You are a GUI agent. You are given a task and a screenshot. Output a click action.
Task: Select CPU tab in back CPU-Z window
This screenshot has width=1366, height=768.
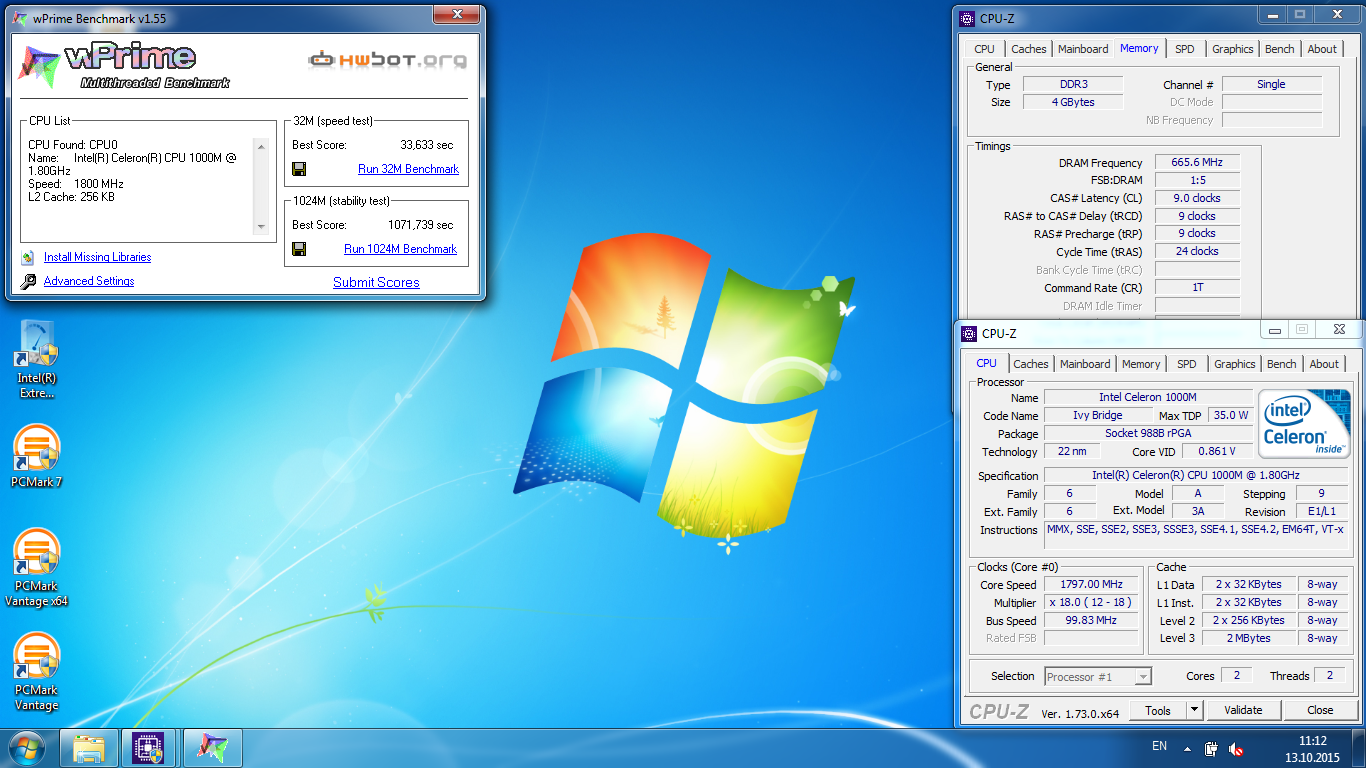click(985, 49)
